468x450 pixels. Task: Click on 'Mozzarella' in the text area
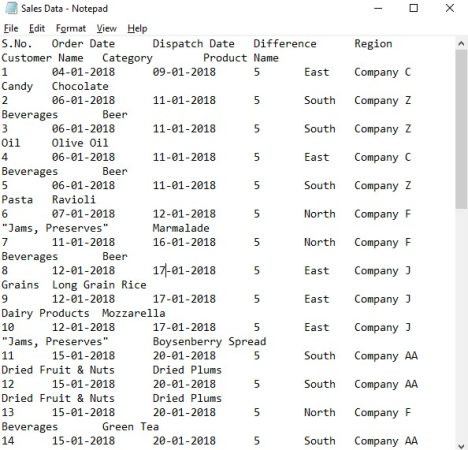point(134,313)
